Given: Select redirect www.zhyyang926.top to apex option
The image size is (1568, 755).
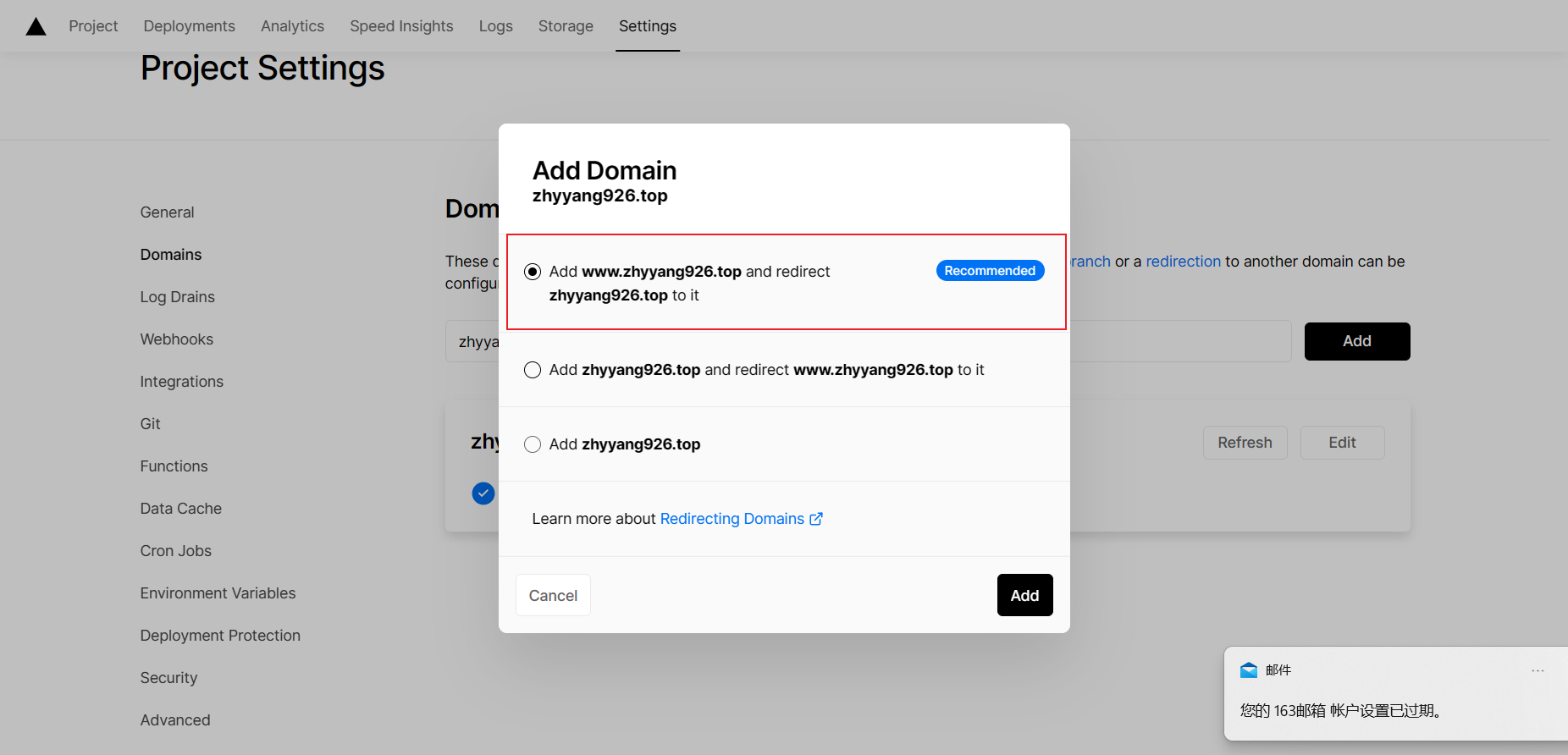Looking at the screenshot, I should [533, 370].
